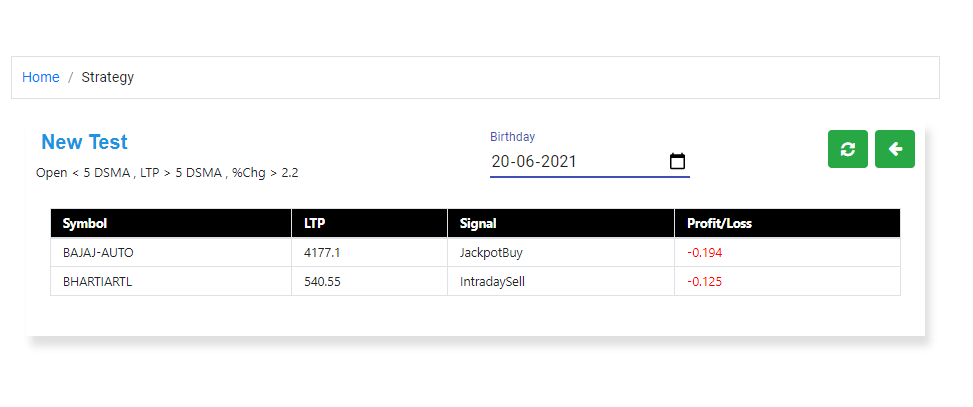Click the JackpotBuy signal cell
The image size is (973, 407).
click(x=561, y=253)
